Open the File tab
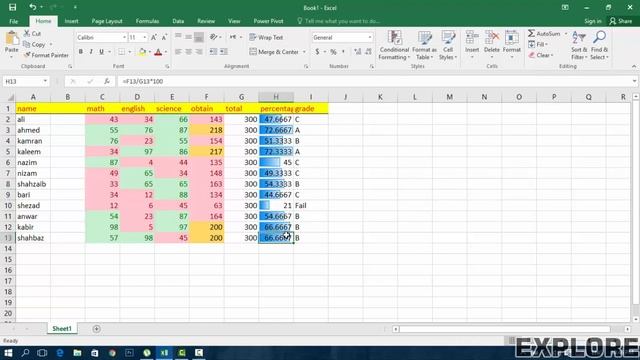The width and height of the screenshot is (640, 360). (13, 21)
